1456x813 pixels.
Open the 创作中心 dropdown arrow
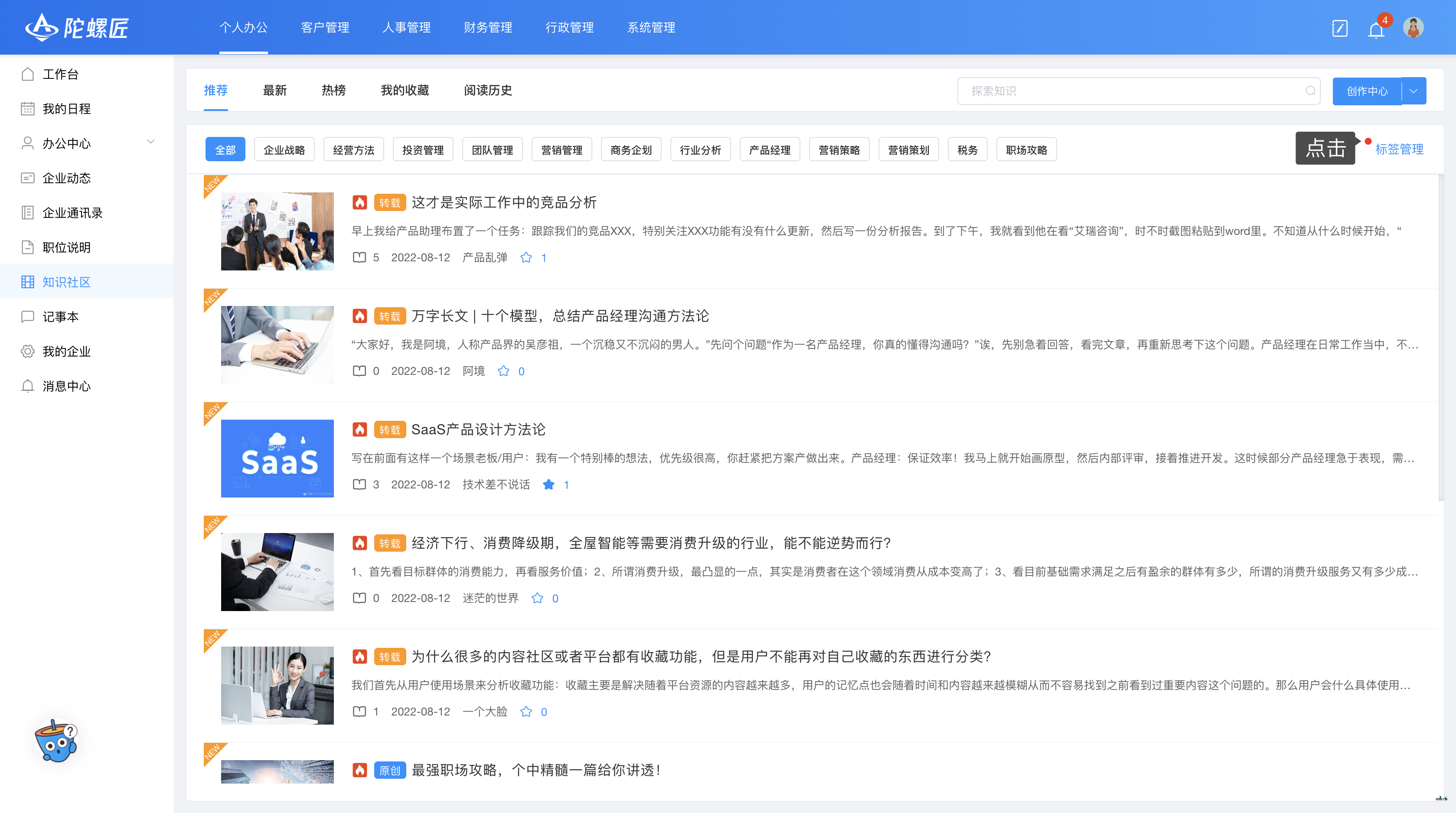coord(1414,91)
